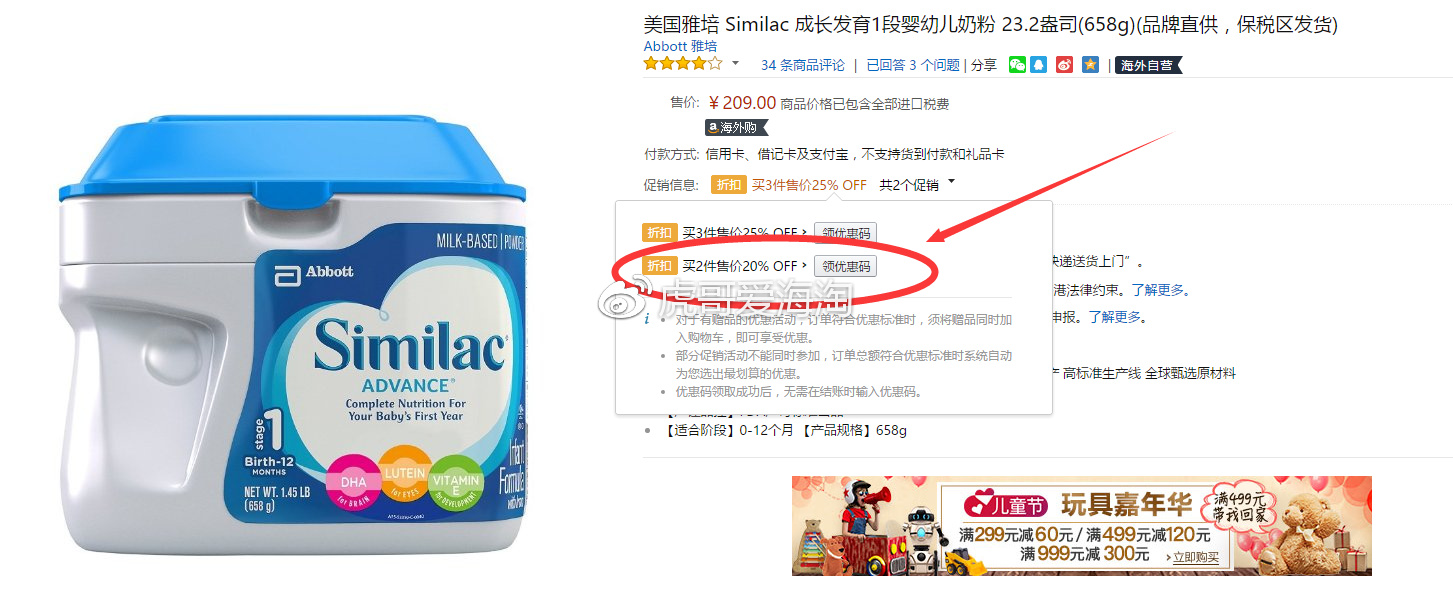This screenshot has width=1453, height=595.
Task: Open the 已回答 3 个问题 link
Action: (x=913, y=65)
